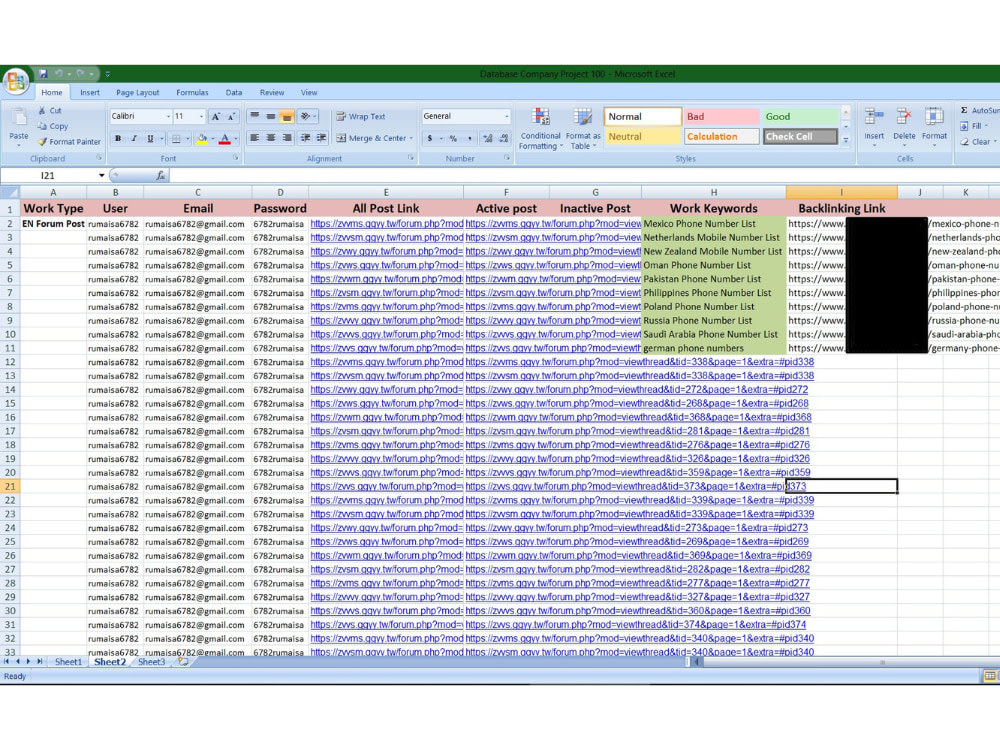Toggle Center text alignment
The width and height of the screenshot is (1000, 750).
[x=271, y=138]
